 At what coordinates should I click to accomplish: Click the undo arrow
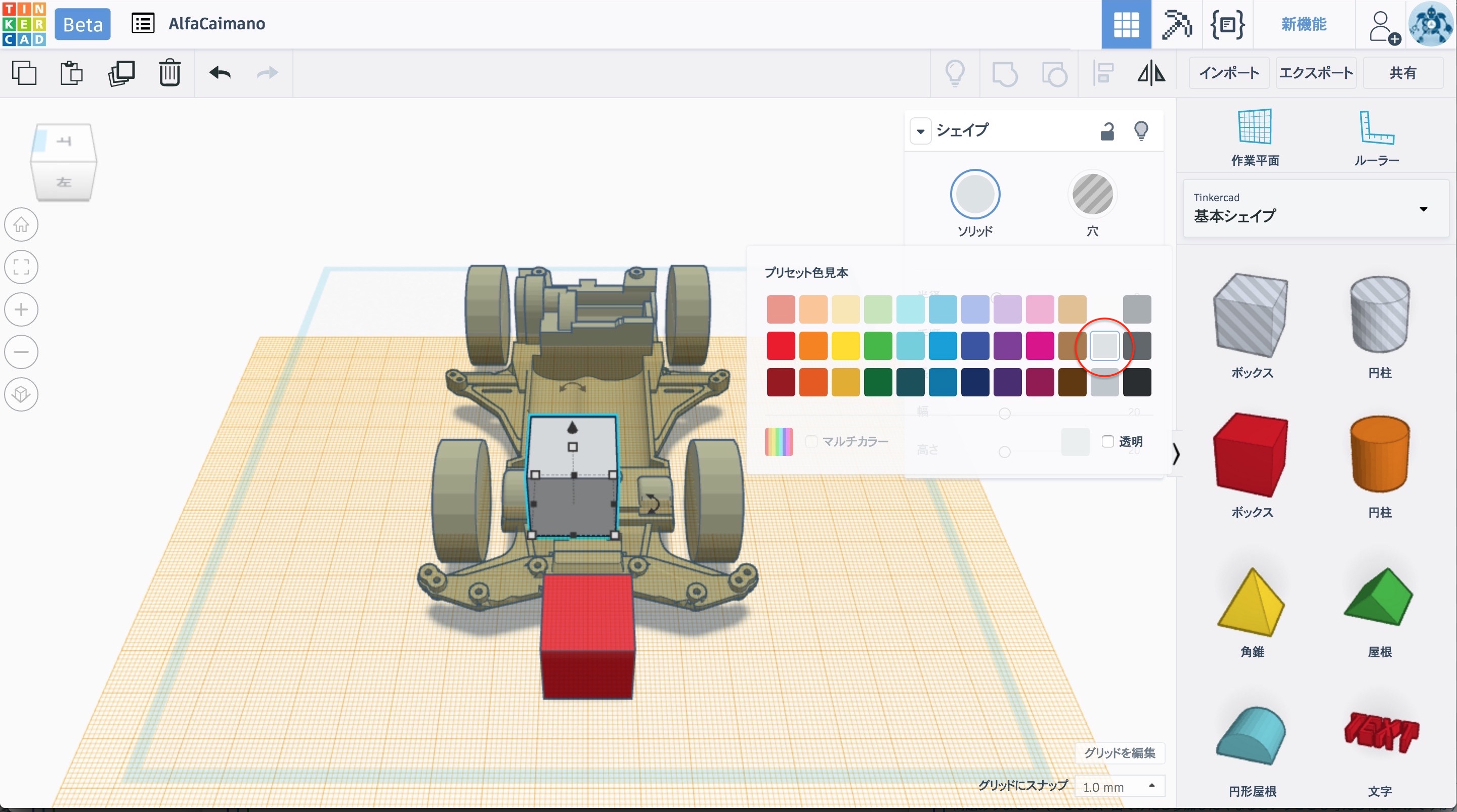pos(220,73)
